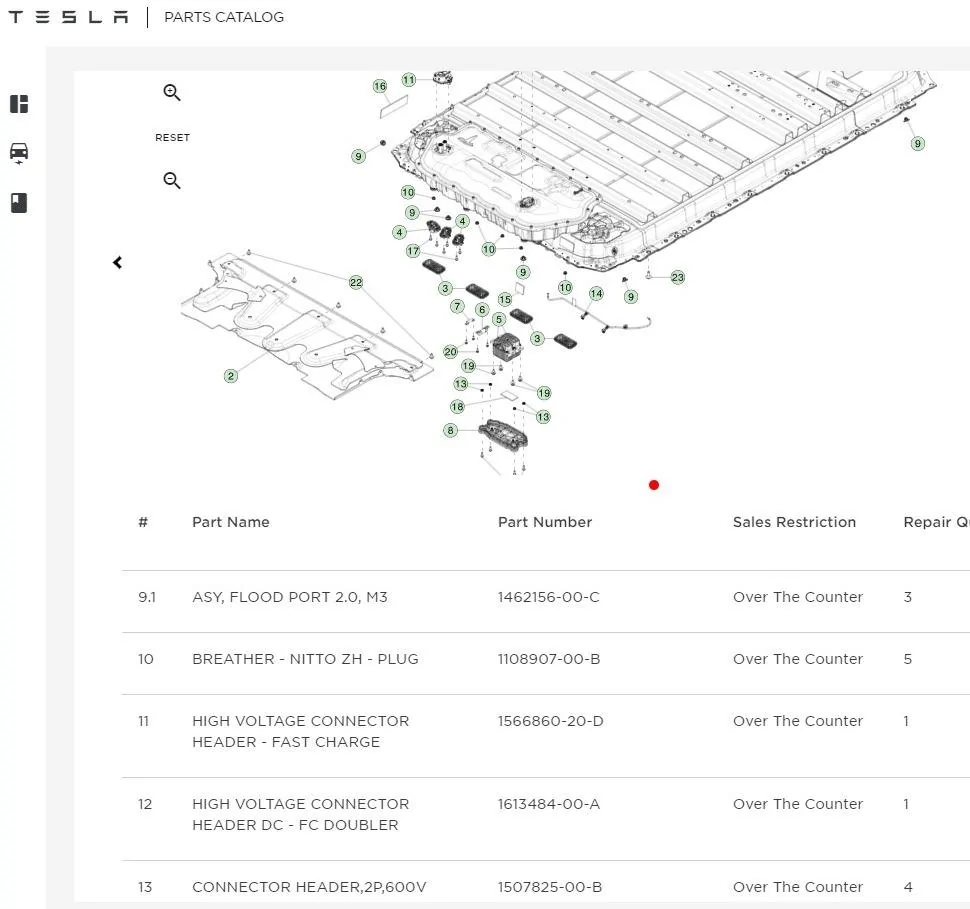Collapse the panel using the left chevron arrow

117,262
